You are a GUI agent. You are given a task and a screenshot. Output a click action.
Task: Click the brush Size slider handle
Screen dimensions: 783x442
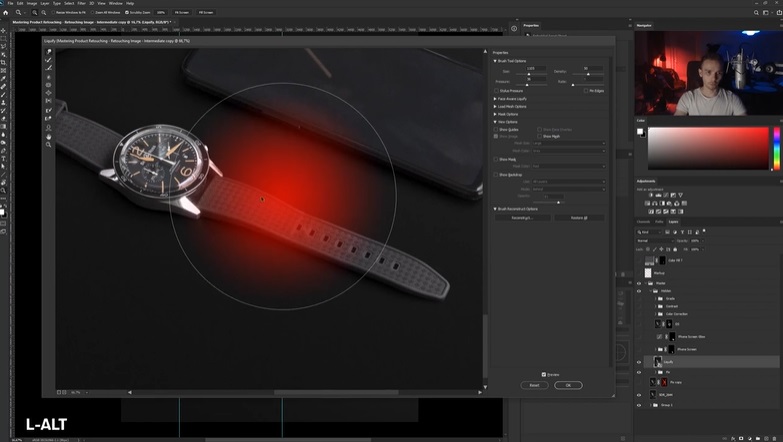coord(529,74)
